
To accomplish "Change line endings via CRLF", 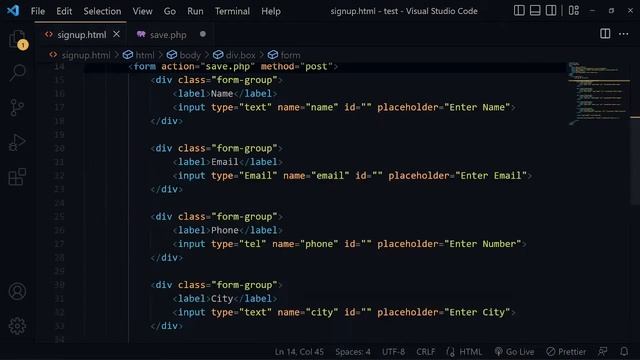I will click(x=425, y=351).
